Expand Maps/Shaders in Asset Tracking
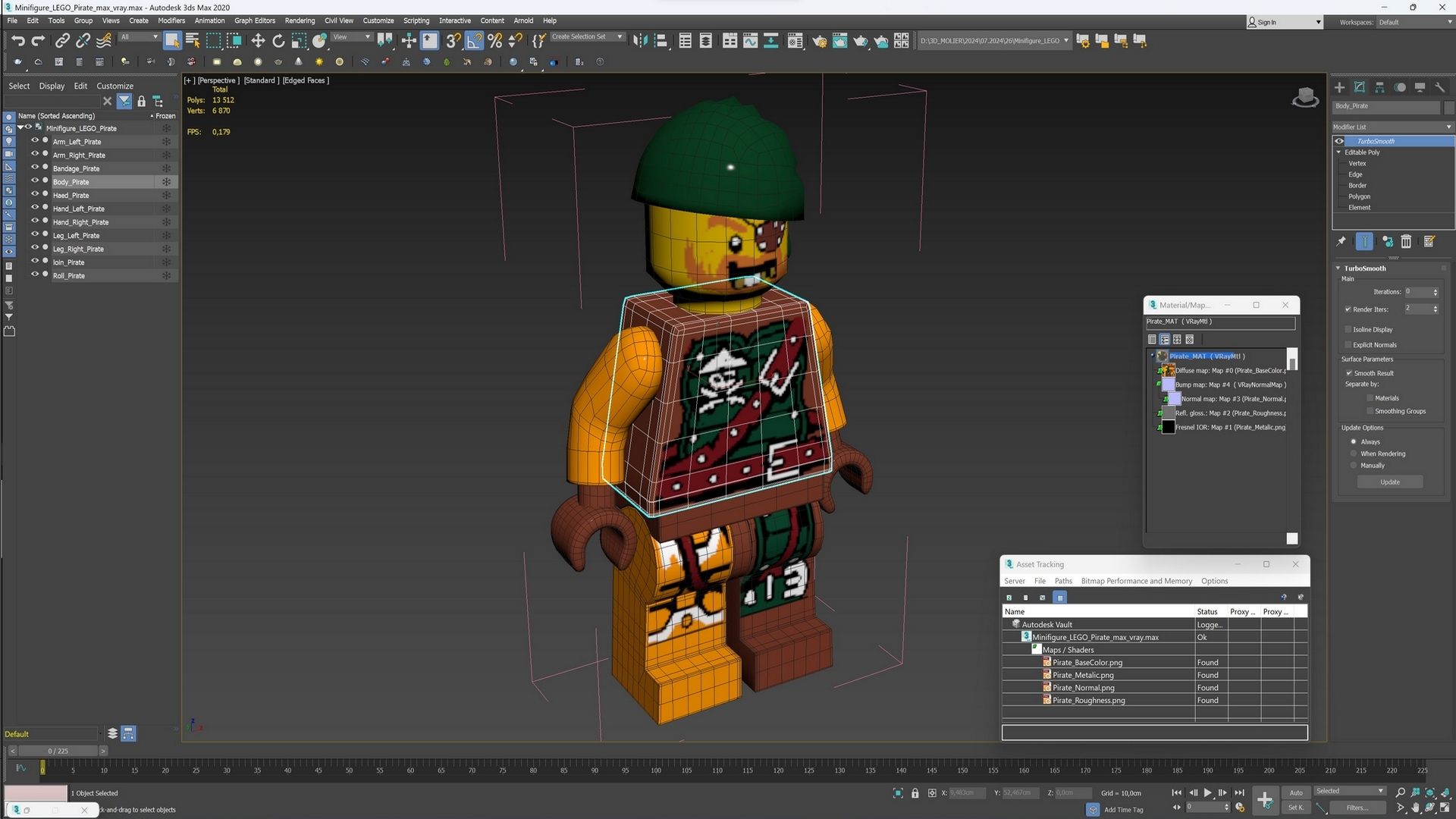 coord(1037,649)
